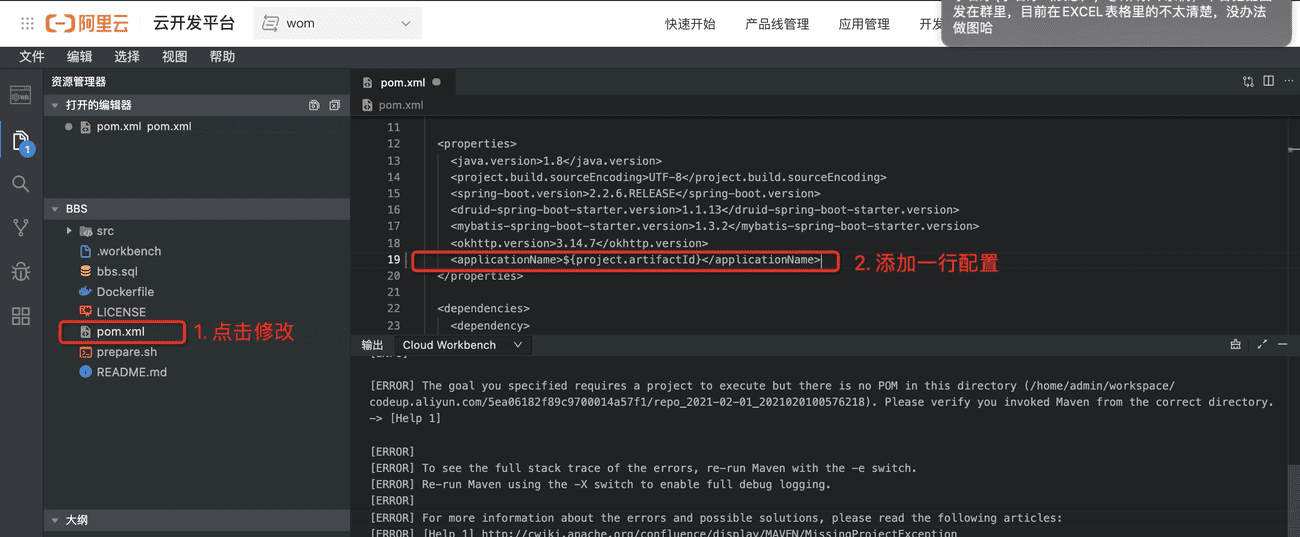Collapse the 打开的编辑器 section
This screenshot has height=537, width=1300.
tap(55, 105)
